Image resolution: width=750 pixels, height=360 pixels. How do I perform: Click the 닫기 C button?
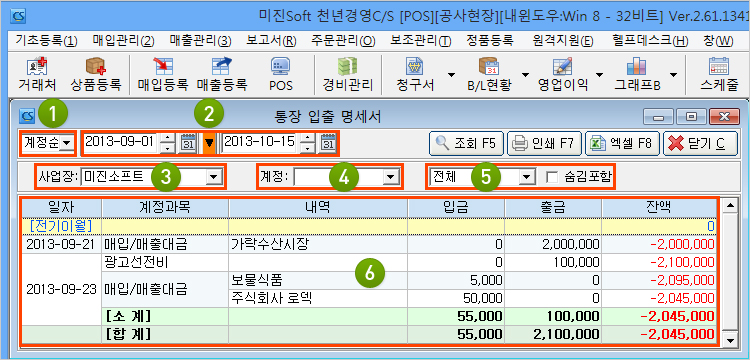click(x=701, y=143)
